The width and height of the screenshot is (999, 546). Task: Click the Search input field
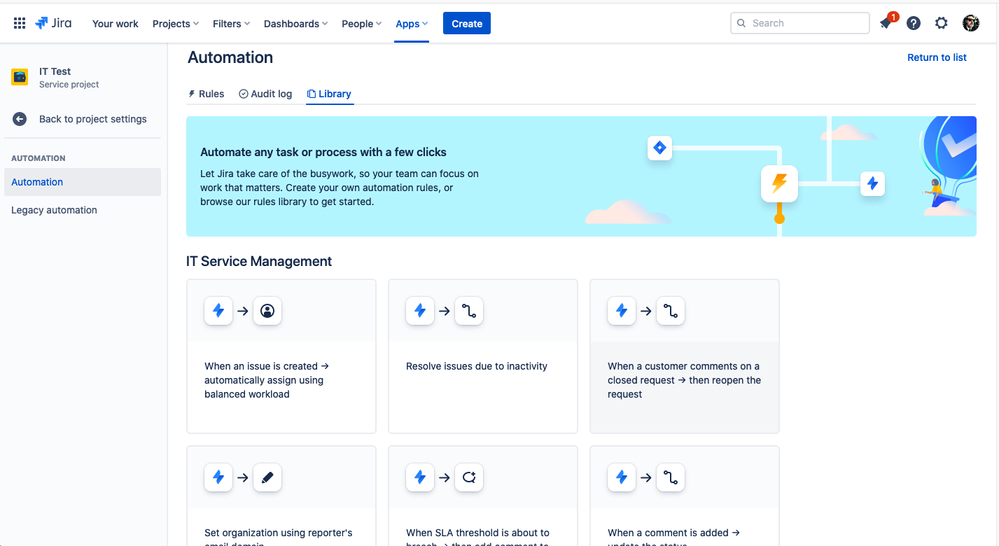(800, 23)
